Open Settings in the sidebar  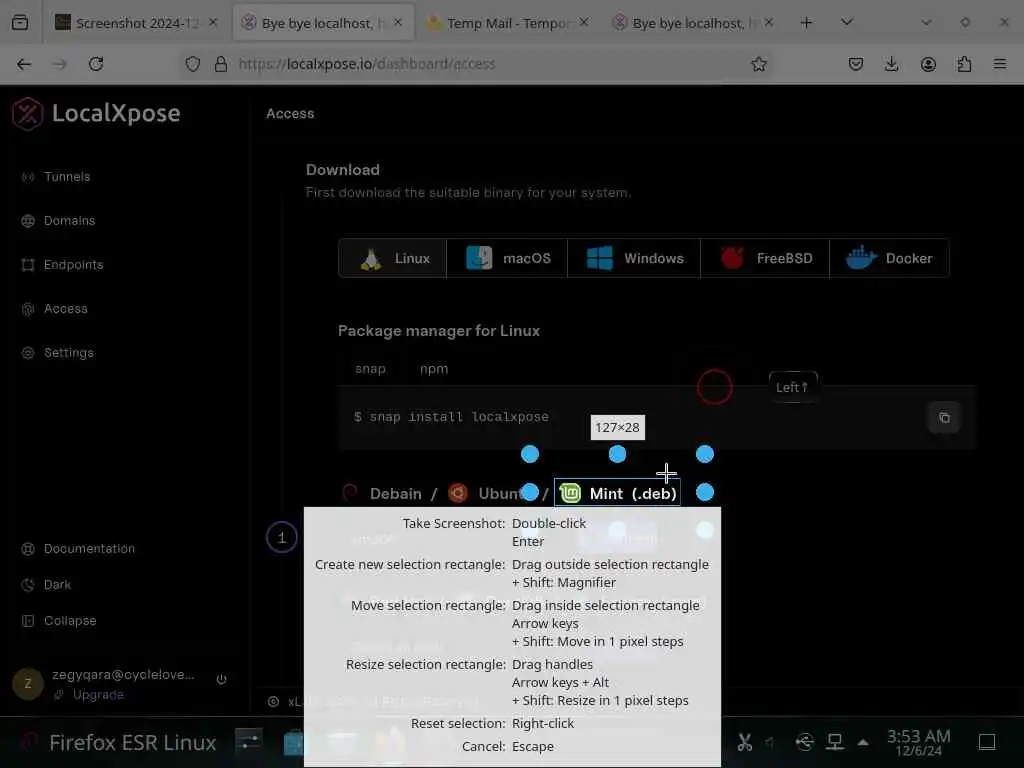click(x=69, y=353)
